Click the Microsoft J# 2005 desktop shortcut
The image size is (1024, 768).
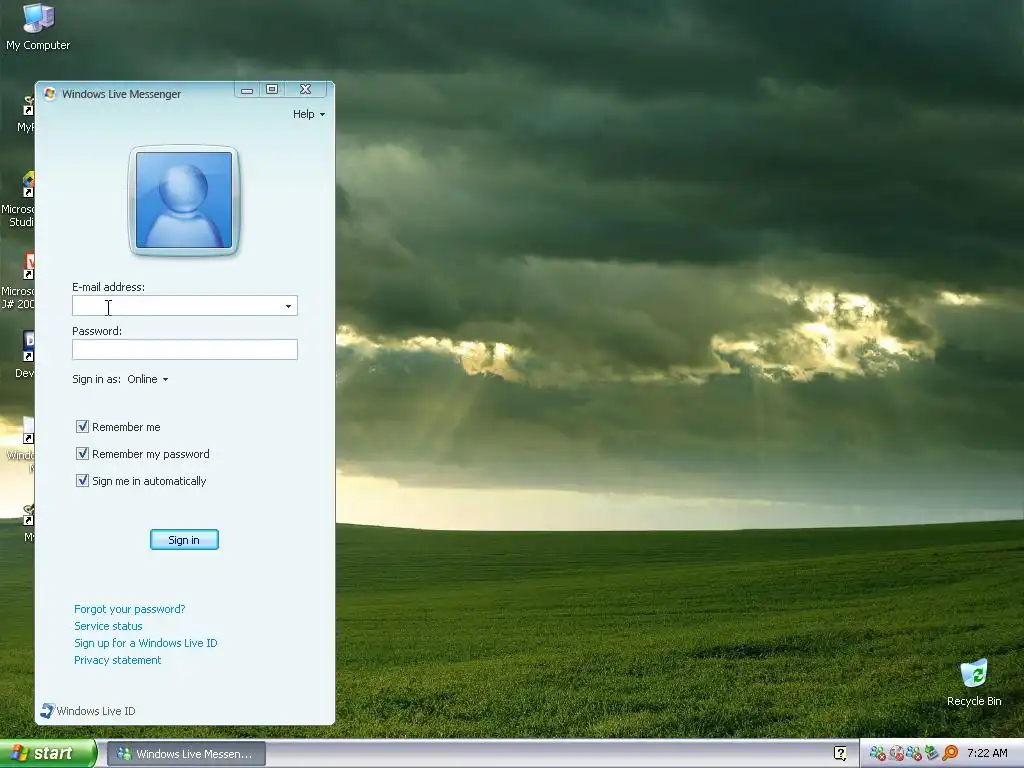(18, 281)
